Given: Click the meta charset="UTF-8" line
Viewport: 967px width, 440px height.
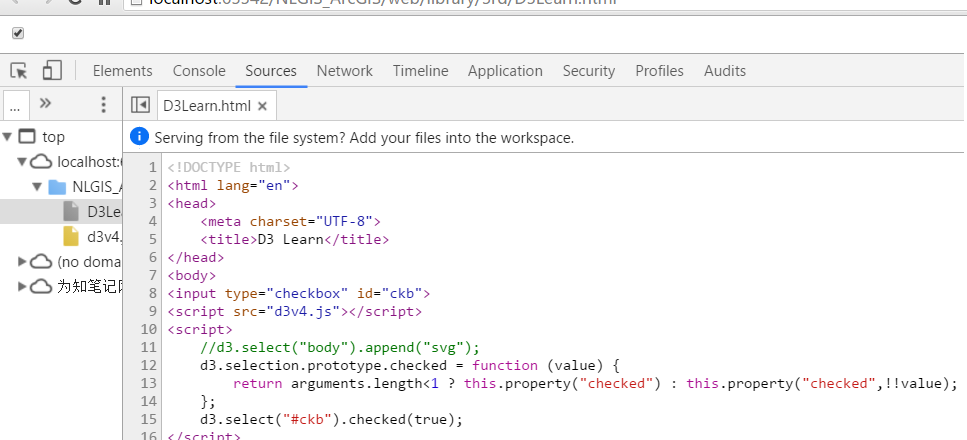Looking at the screenshot, I should point(290,221).
